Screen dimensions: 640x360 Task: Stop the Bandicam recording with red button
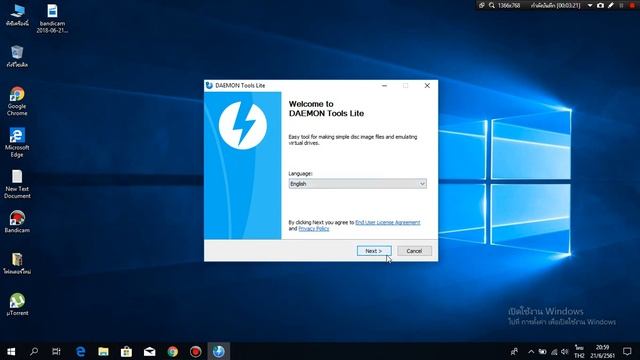click(632, 5)
